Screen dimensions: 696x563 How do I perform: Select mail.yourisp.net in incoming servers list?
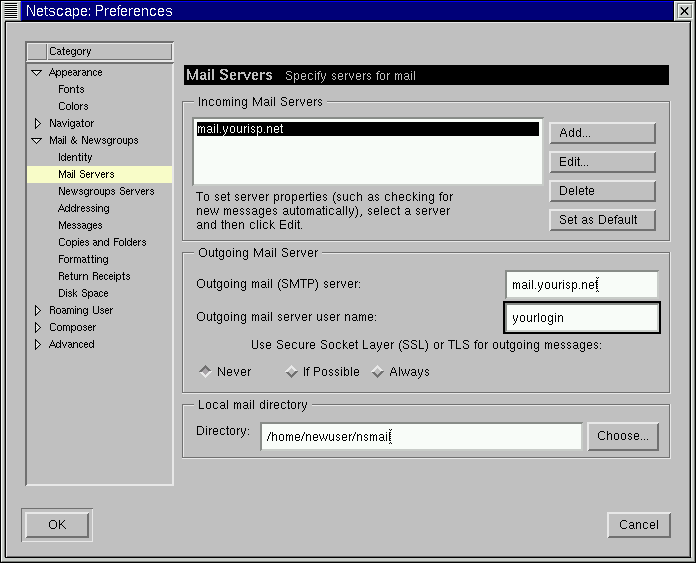point(366,129)
